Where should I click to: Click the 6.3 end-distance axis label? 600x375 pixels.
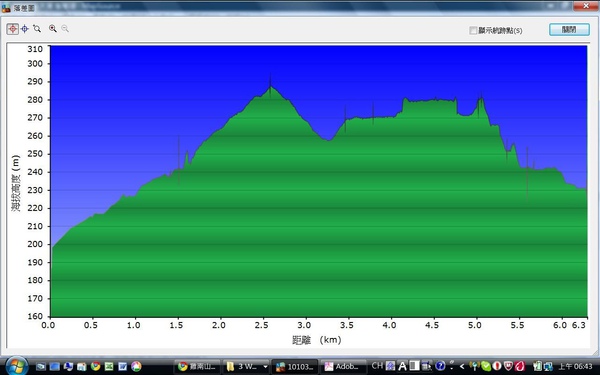[579, 325]
